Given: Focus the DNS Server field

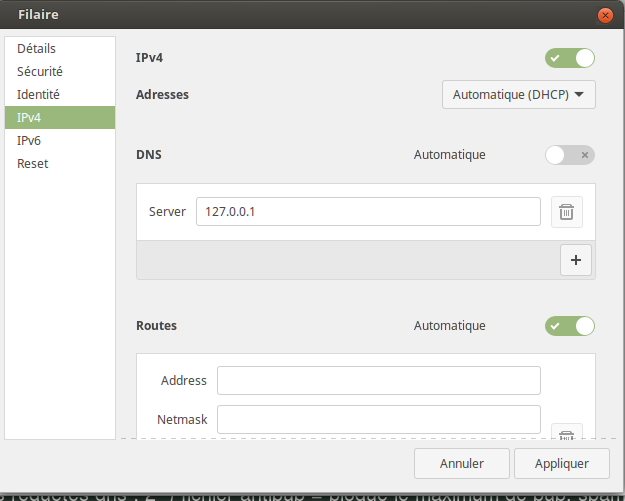Looking at the screenshot, I should point(368,212).
